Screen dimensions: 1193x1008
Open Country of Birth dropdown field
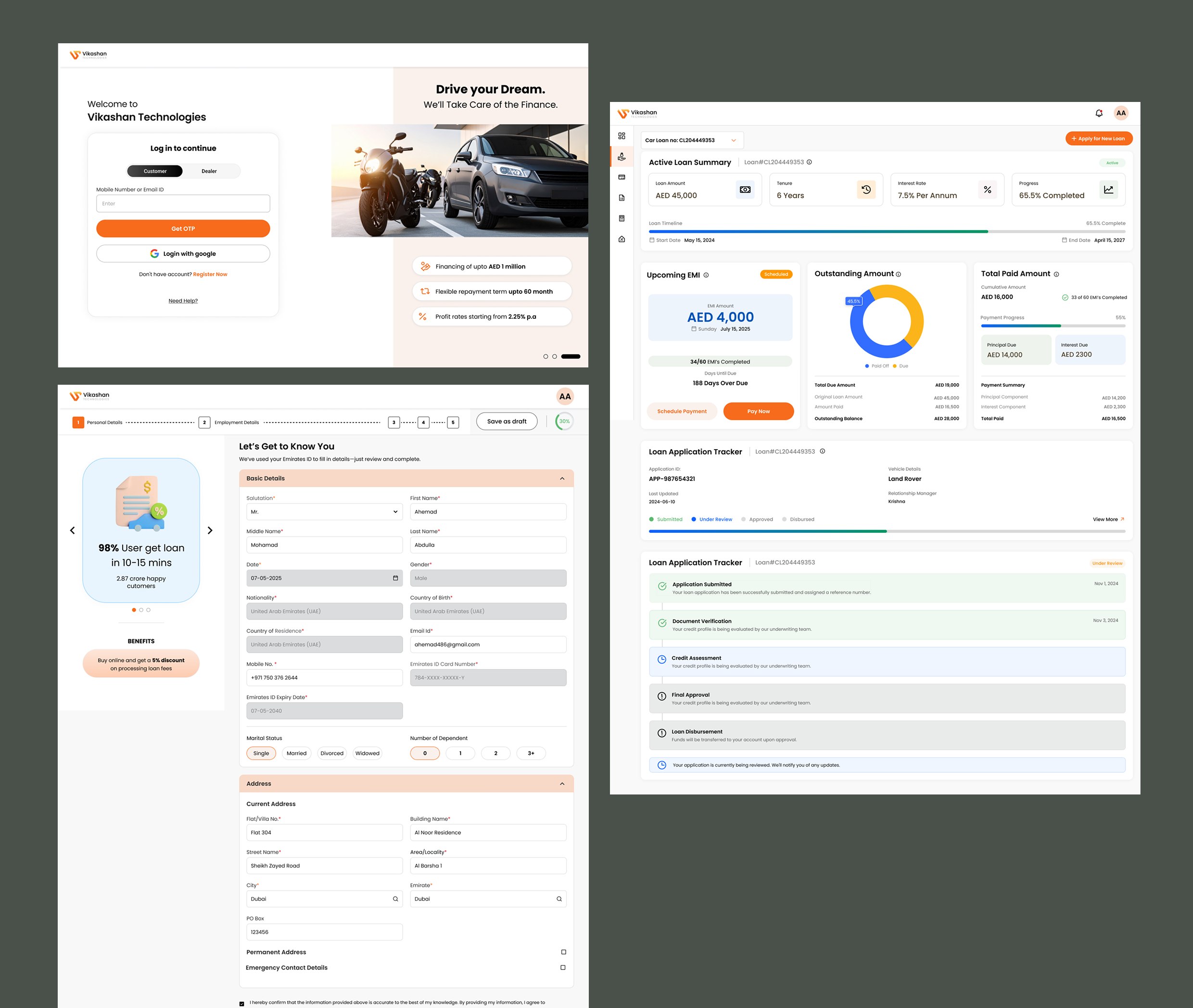pyautogui.click(x=488, y=611)
